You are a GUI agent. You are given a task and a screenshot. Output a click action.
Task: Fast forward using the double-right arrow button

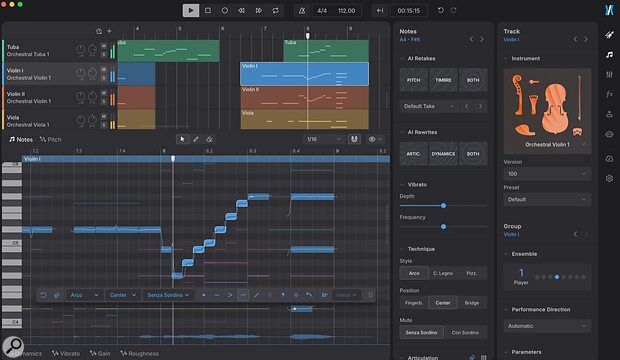tap(259, 10)
